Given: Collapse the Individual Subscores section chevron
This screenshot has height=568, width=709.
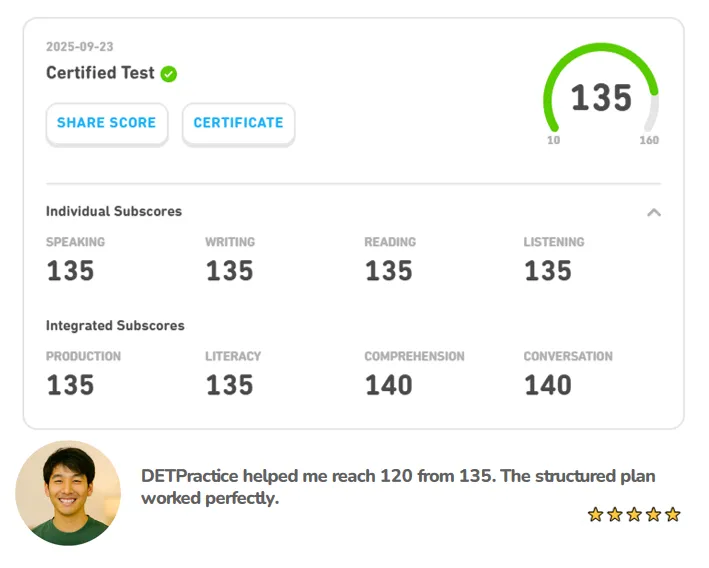Looking at the screenshot, I should (x=654, y=212).
